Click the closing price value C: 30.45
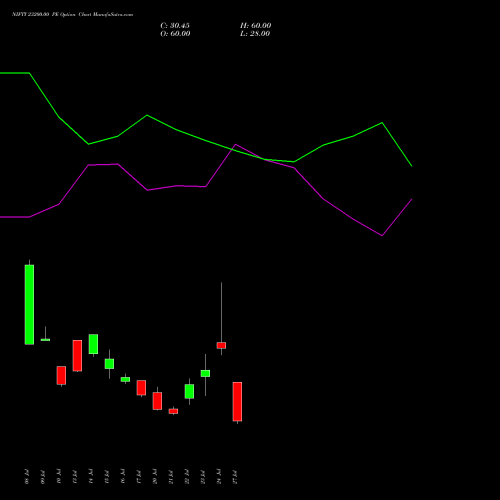This screenshot has height=500, width=500. [175, 26]
